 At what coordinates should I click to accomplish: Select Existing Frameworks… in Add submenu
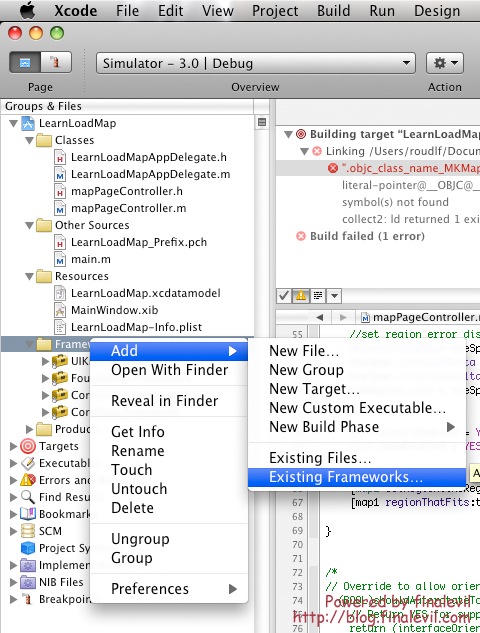[356, 477]
